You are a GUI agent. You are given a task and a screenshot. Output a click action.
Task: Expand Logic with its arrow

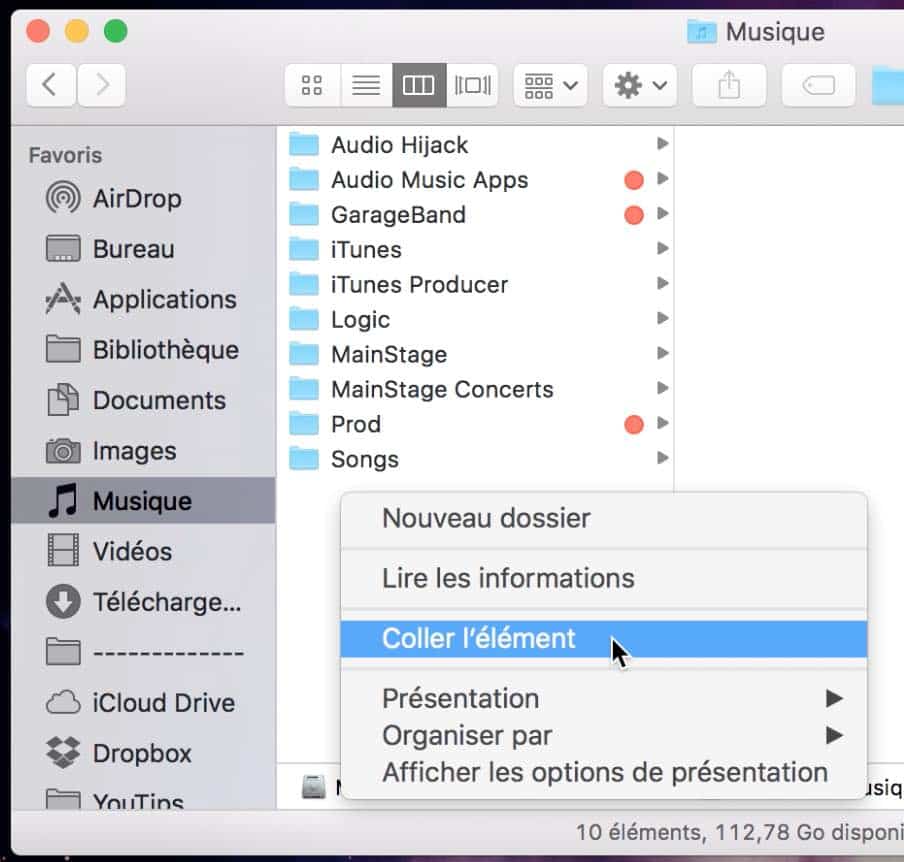pos(663,318)
